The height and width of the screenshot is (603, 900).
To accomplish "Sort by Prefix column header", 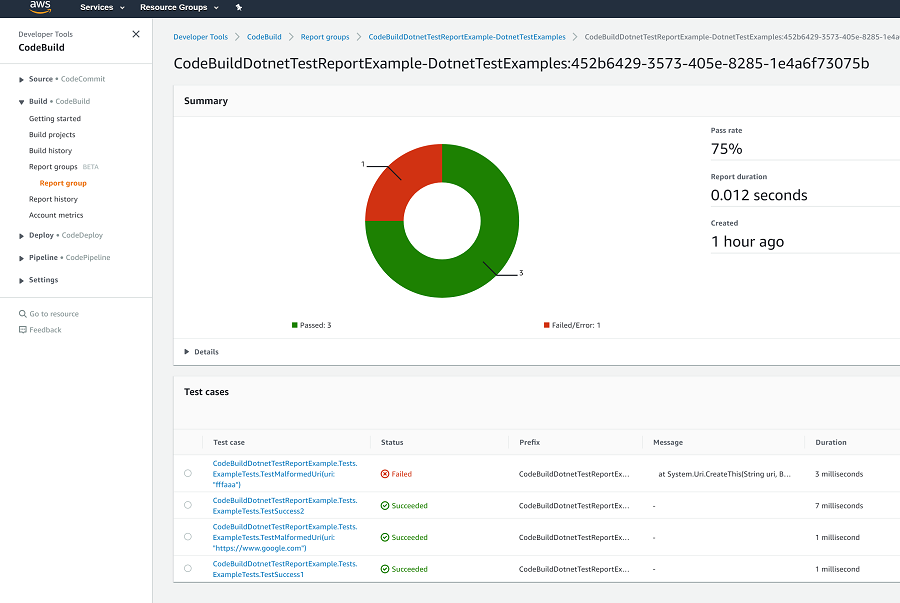I will tap(529, 442).
